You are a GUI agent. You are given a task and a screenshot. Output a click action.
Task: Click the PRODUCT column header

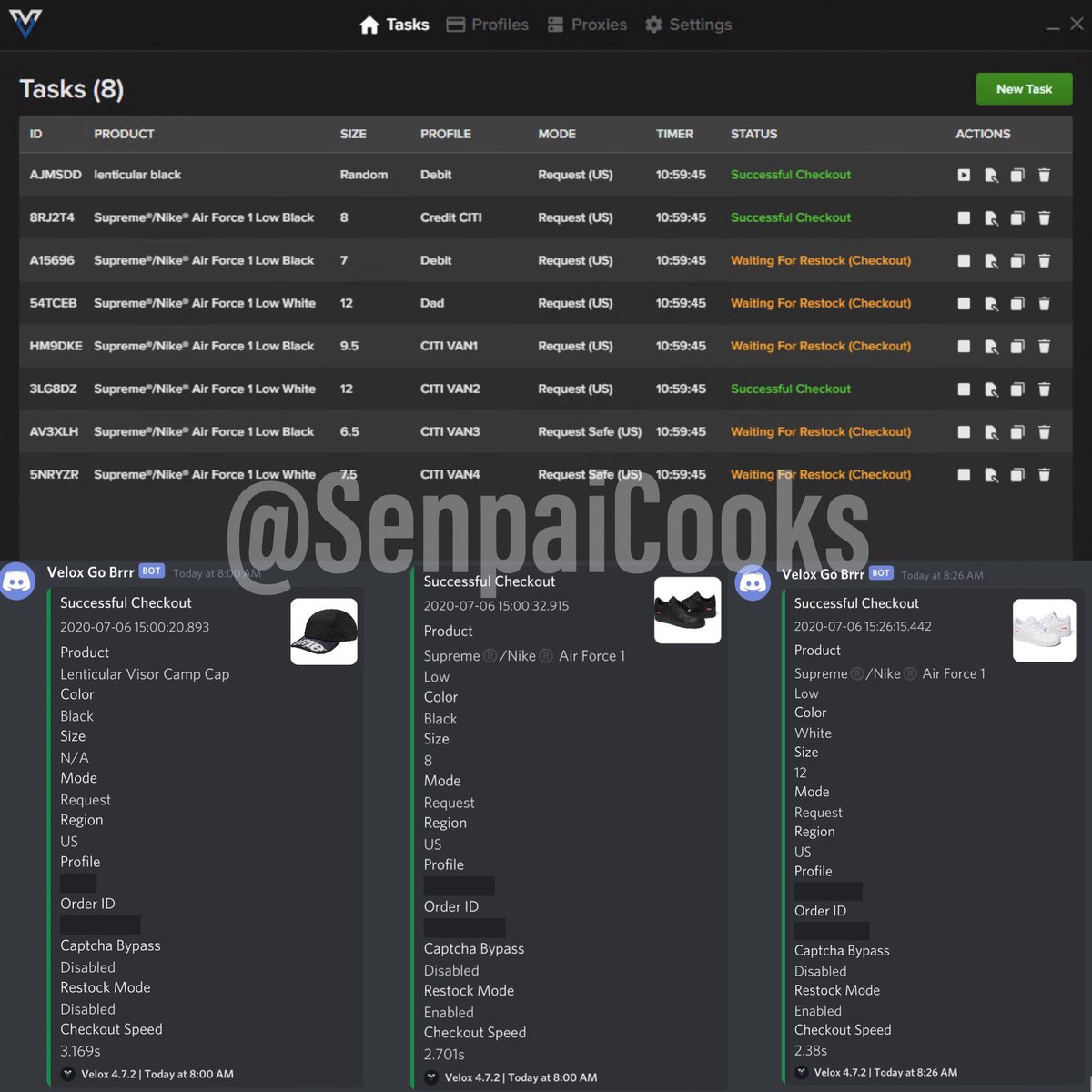pos(124,134)
